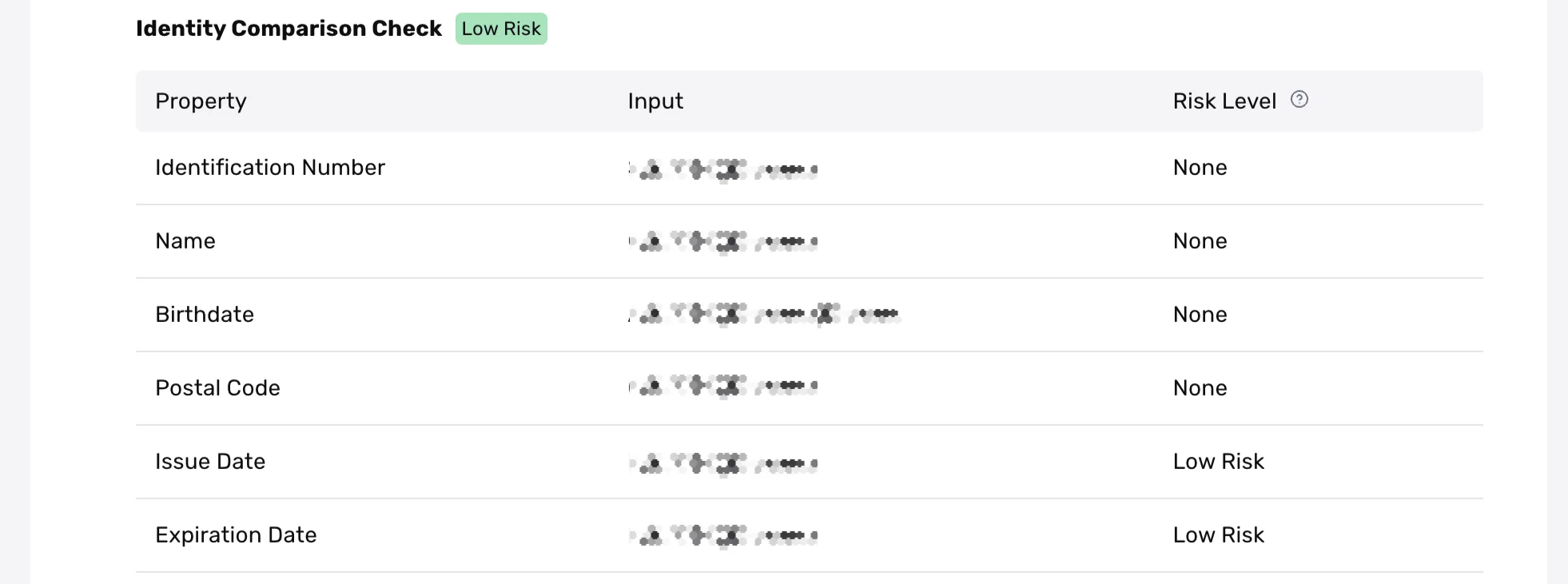Click the blurred Issue Date input value

[x=723, y=463]
